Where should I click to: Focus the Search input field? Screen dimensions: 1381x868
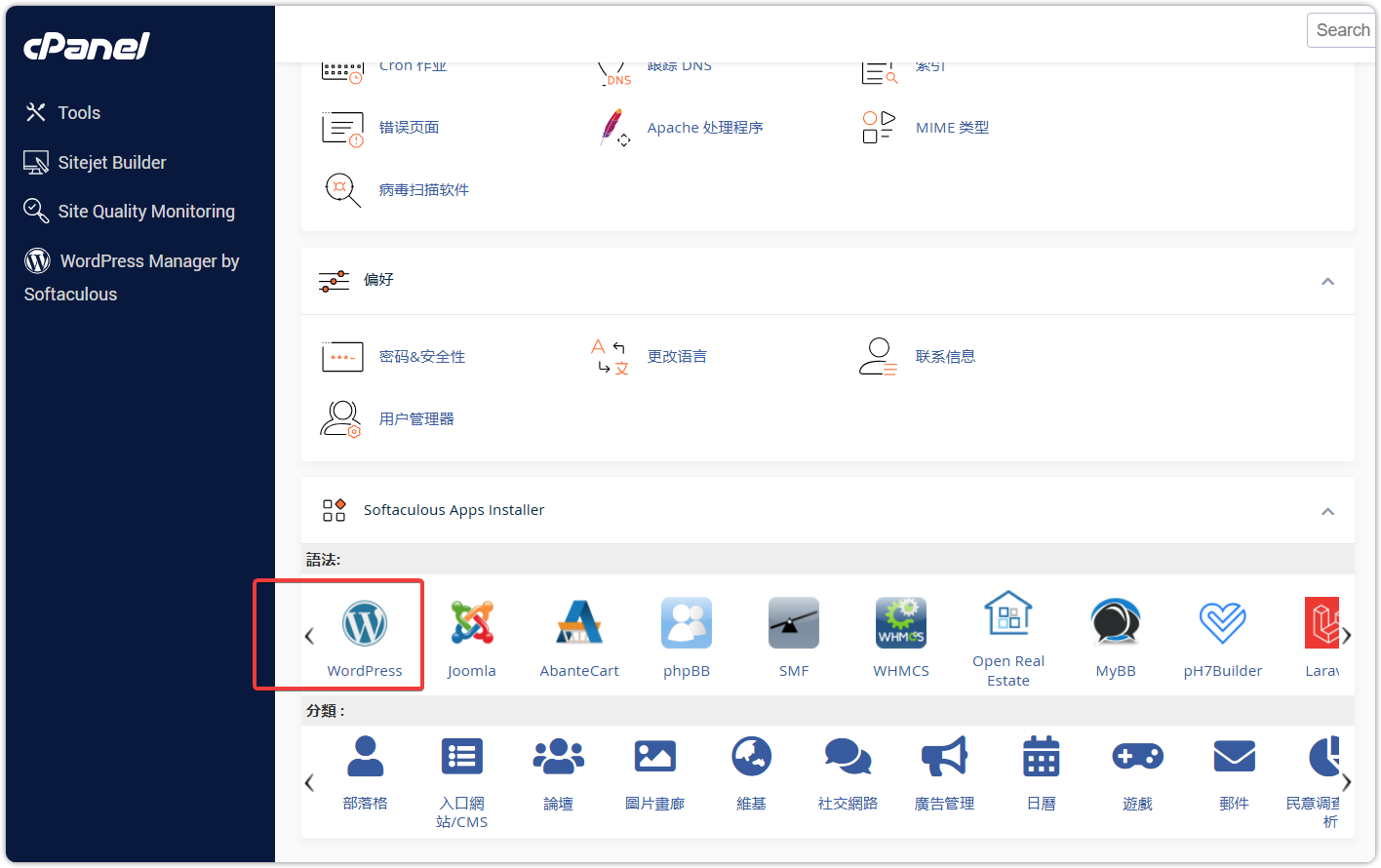pos(1341,30)
